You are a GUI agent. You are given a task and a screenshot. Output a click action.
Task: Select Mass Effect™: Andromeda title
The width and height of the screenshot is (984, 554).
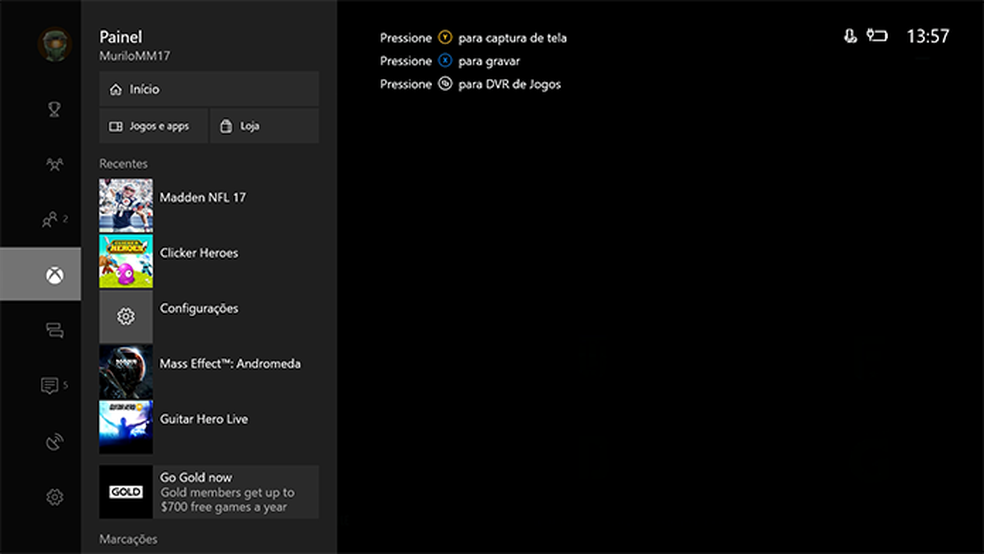point(230,363)
